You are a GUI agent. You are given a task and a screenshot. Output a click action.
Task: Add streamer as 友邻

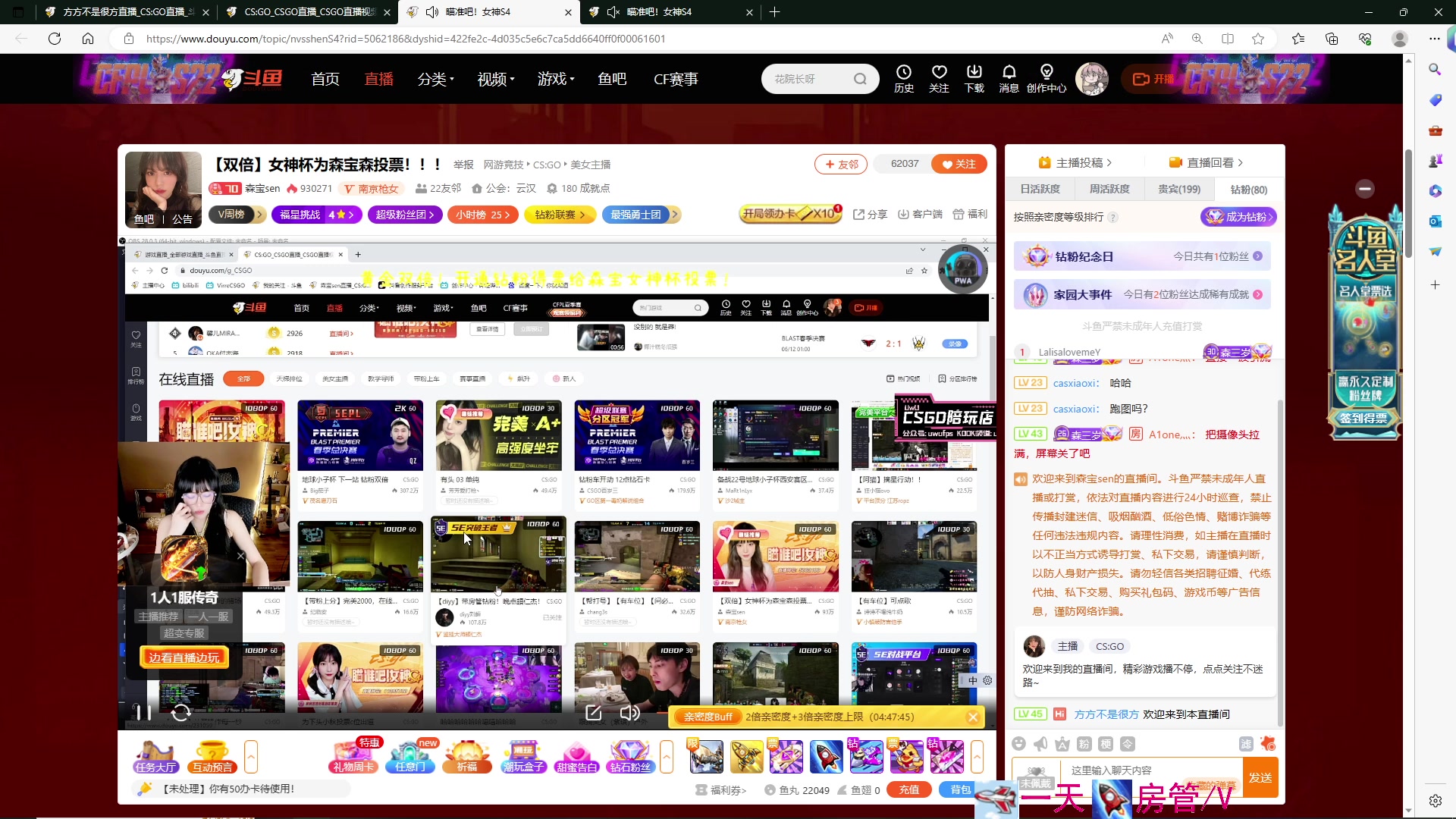[840, 164]
